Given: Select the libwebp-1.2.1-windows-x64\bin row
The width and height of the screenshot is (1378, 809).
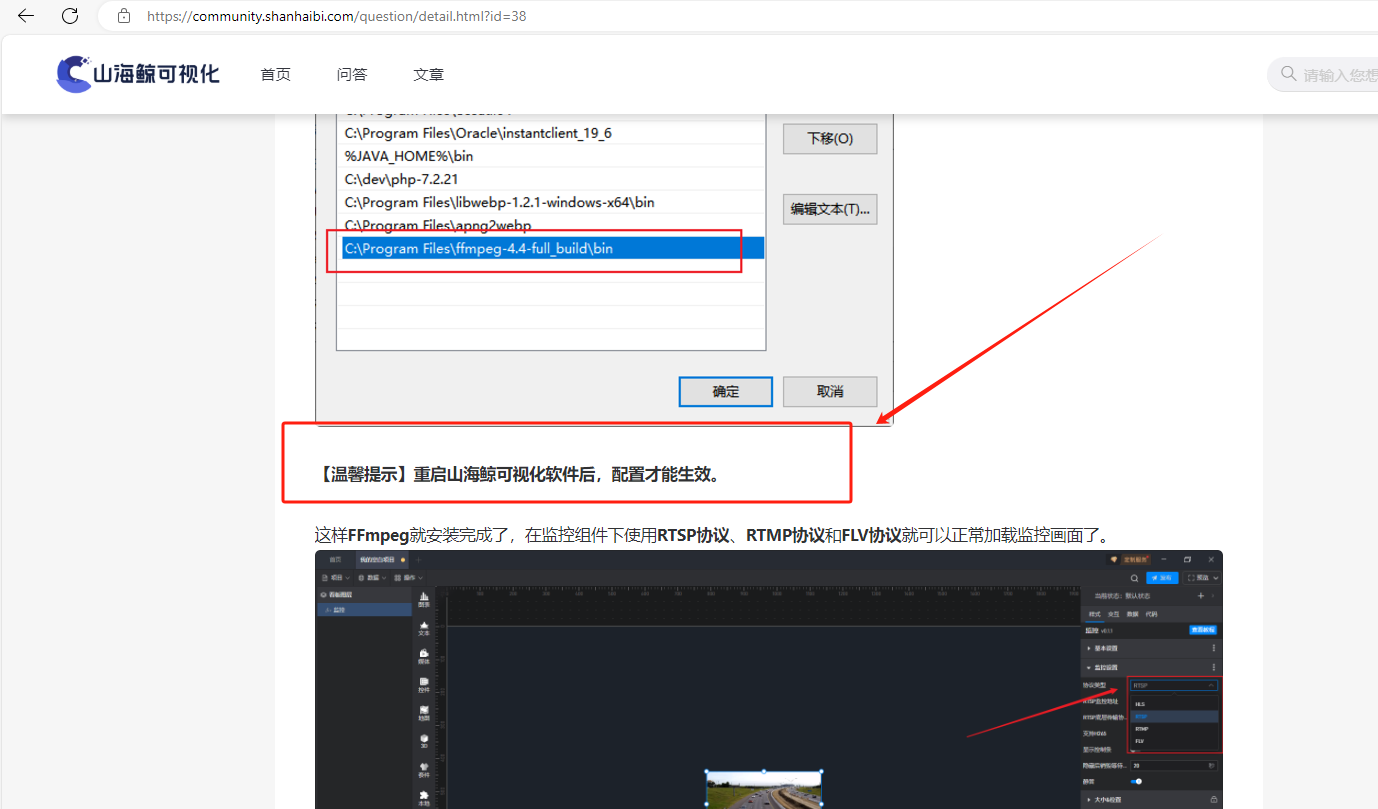Looking at the screenshot, I should [552, 202].
